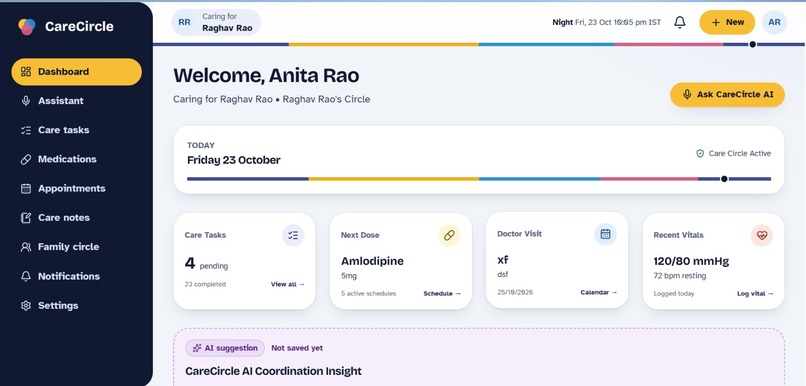The height and width of the screenshot is (386, 806).
Task: Click the Recent Vitals heart icon
Action: tap(762, 235)
